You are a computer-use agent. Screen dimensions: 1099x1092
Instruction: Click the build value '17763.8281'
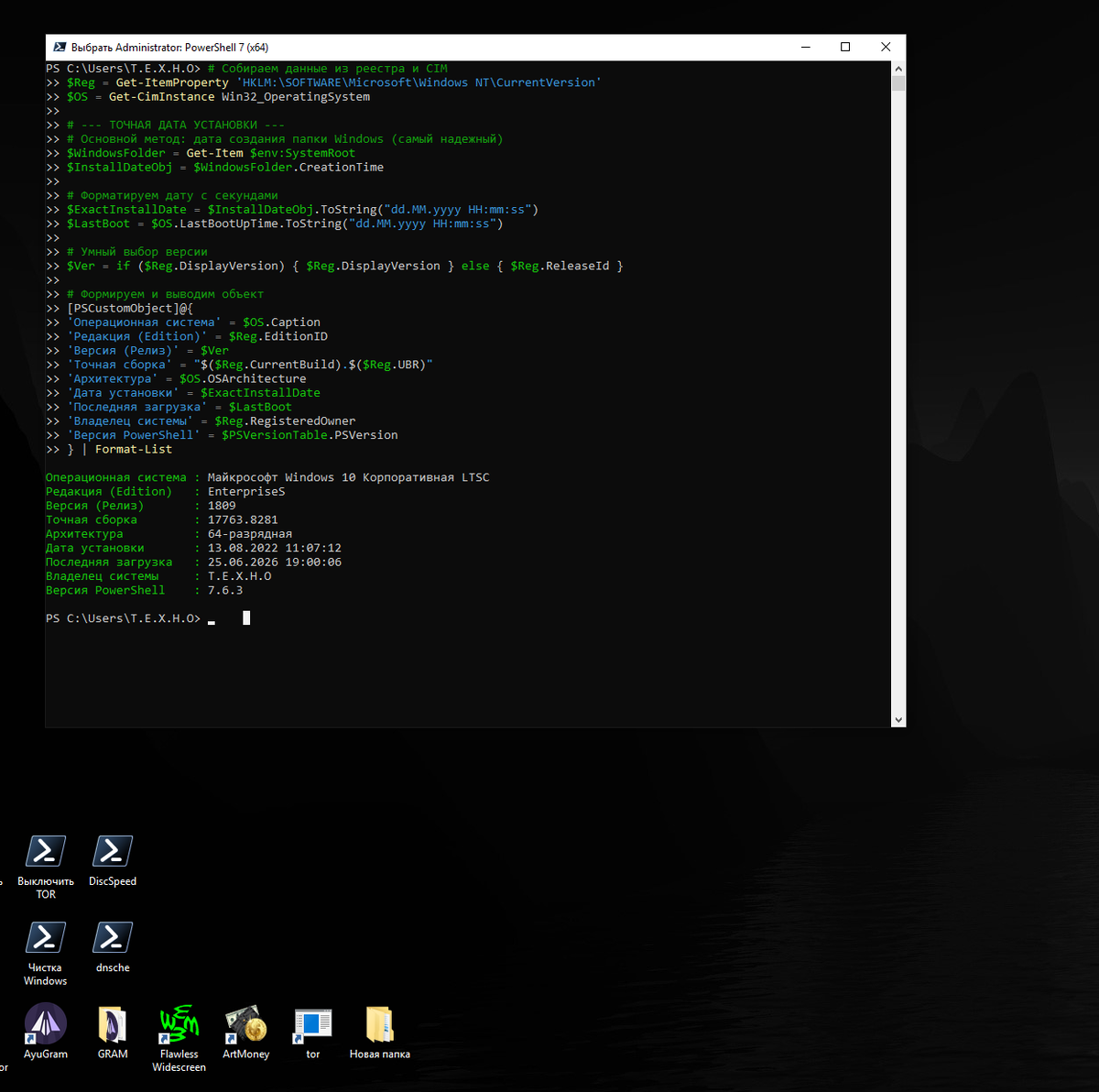(x=243, y=519)
